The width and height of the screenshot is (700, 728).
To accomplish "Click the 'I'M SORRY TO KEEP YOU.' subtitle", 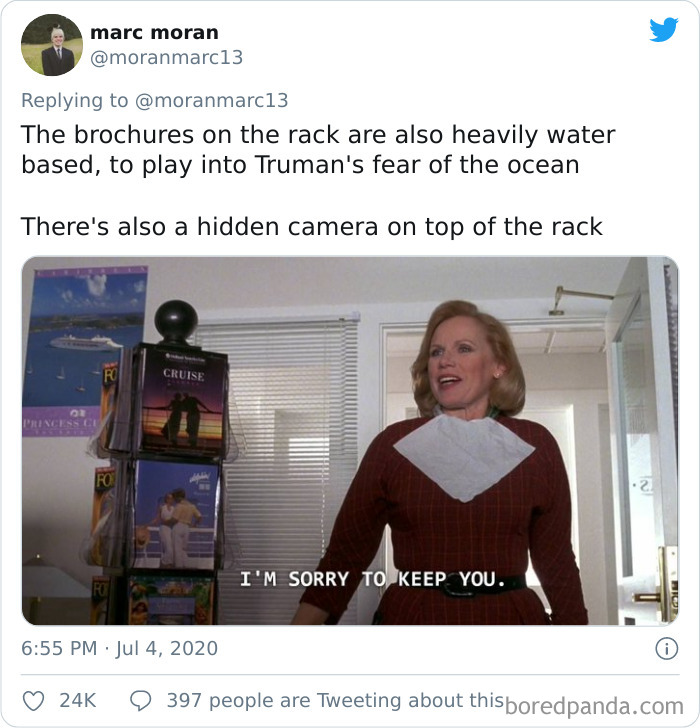I will coord(373,579).
